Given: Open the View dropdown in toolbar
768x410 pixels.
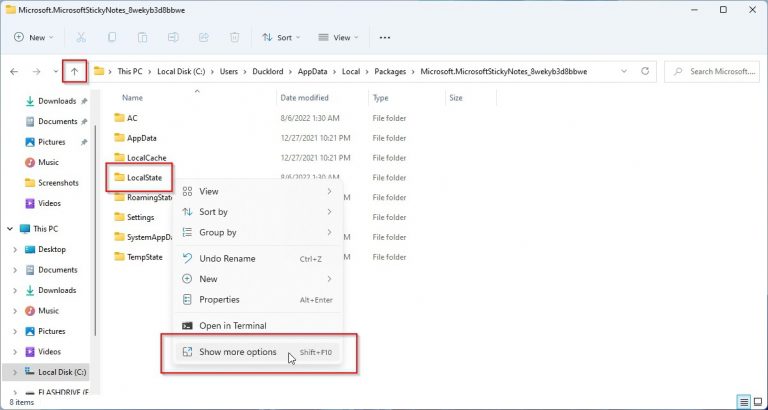Looking at the screenshot, I should coord(338,37).
